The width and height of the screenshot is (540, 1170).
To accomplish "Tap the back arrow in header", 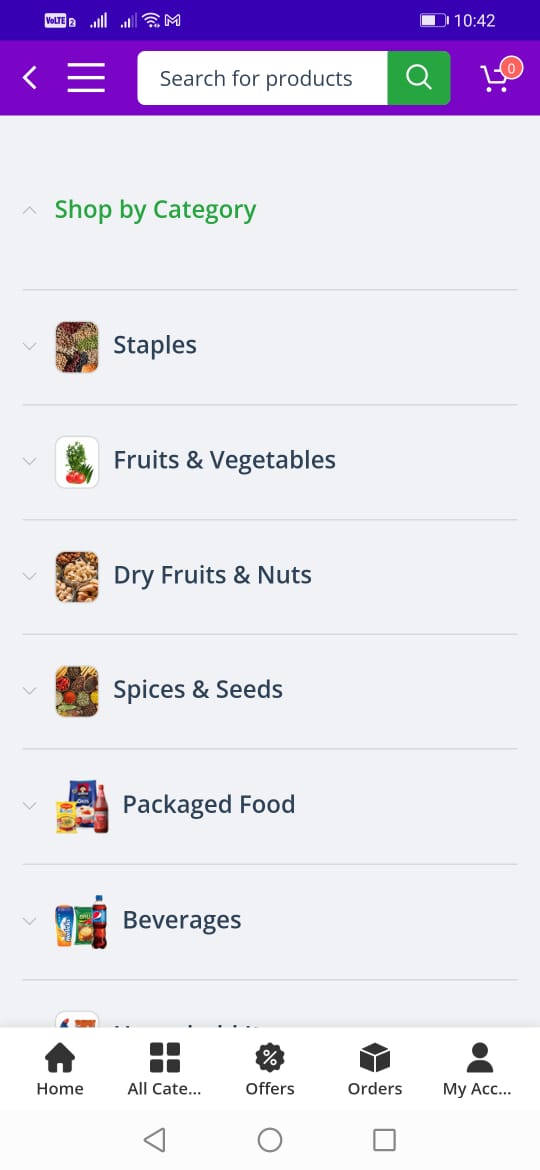I will [x=30, y=78].
